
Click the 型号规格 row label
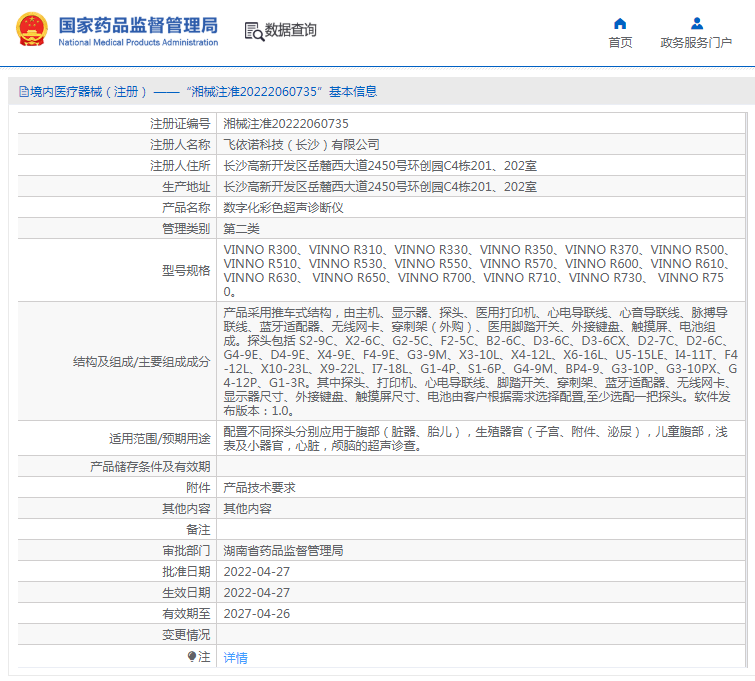(186, 270)
